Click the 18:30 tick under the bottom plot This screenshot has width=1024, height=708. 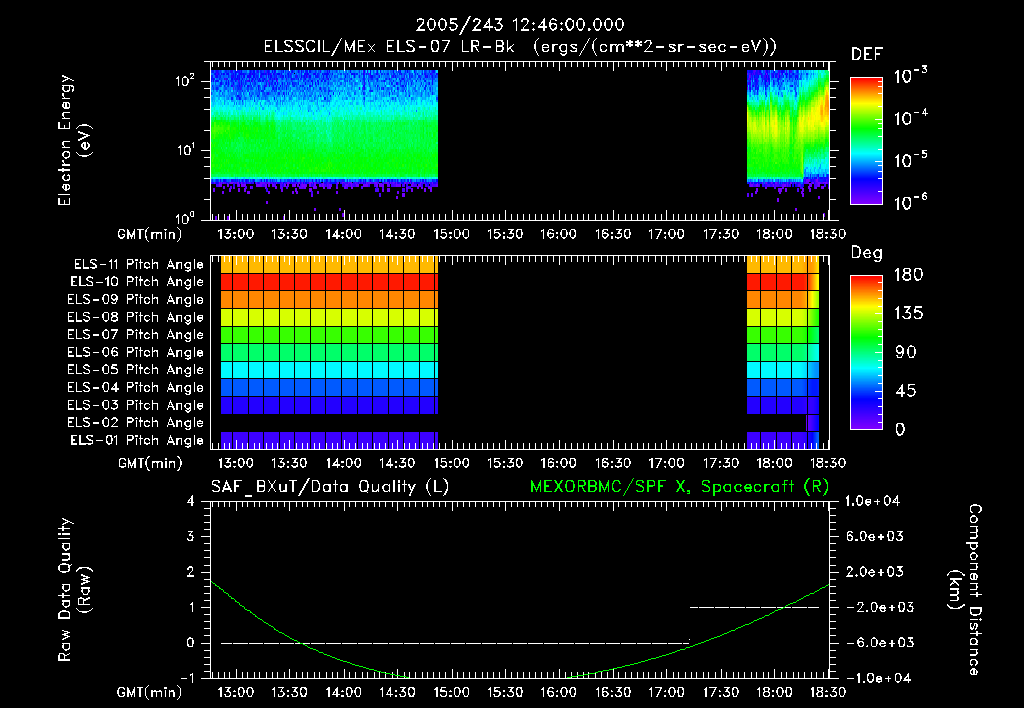pyautogui.click(x=828, y=692)
